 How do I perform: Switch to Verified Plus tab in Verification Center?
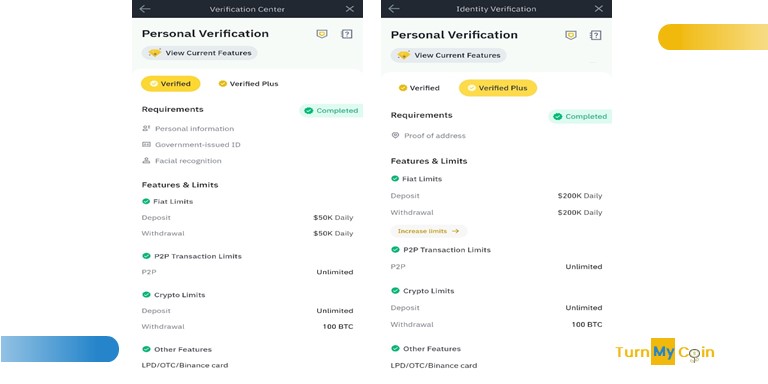248,84
